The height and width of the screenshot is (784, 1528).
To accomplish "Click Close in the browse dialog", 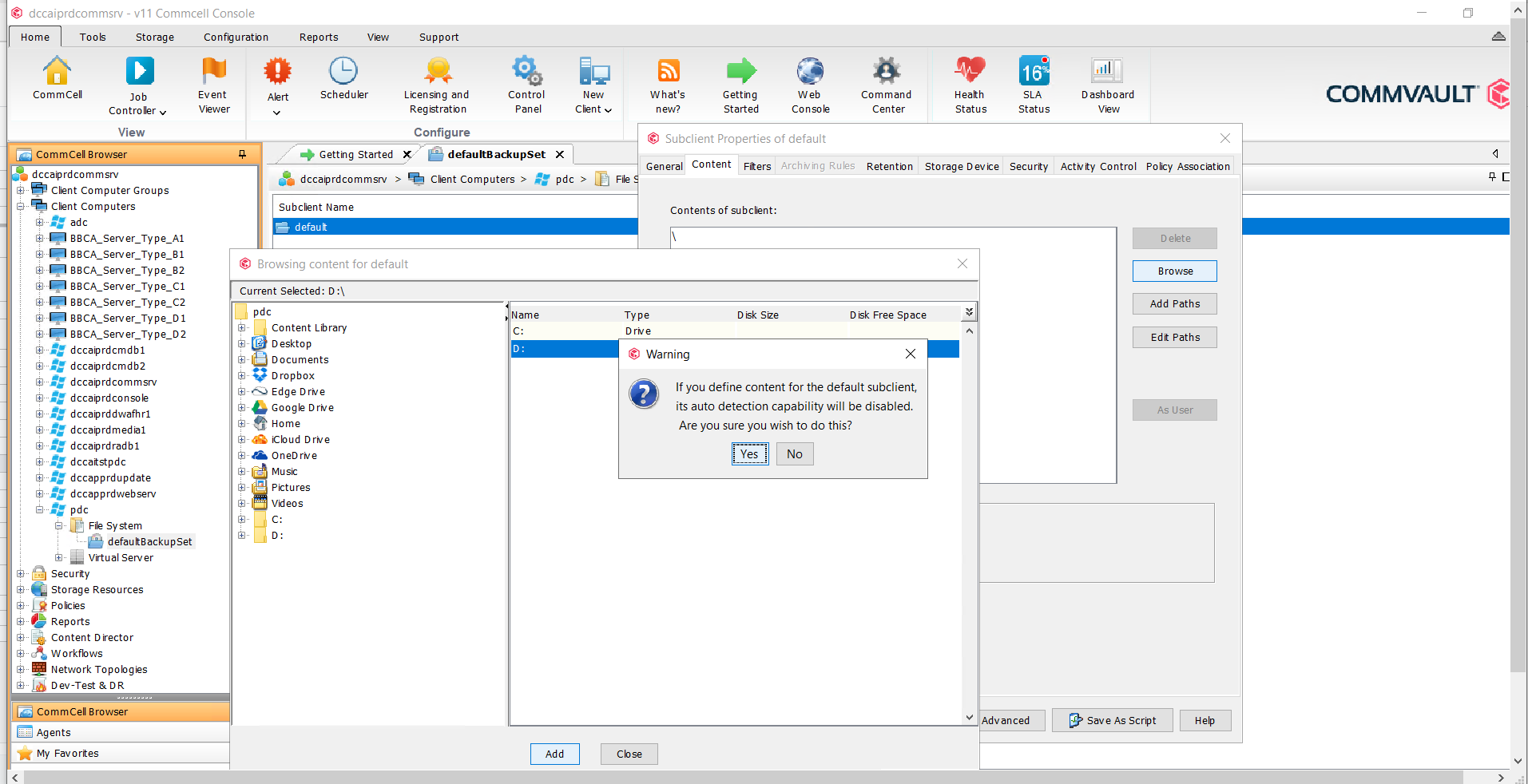I will 629,754.
